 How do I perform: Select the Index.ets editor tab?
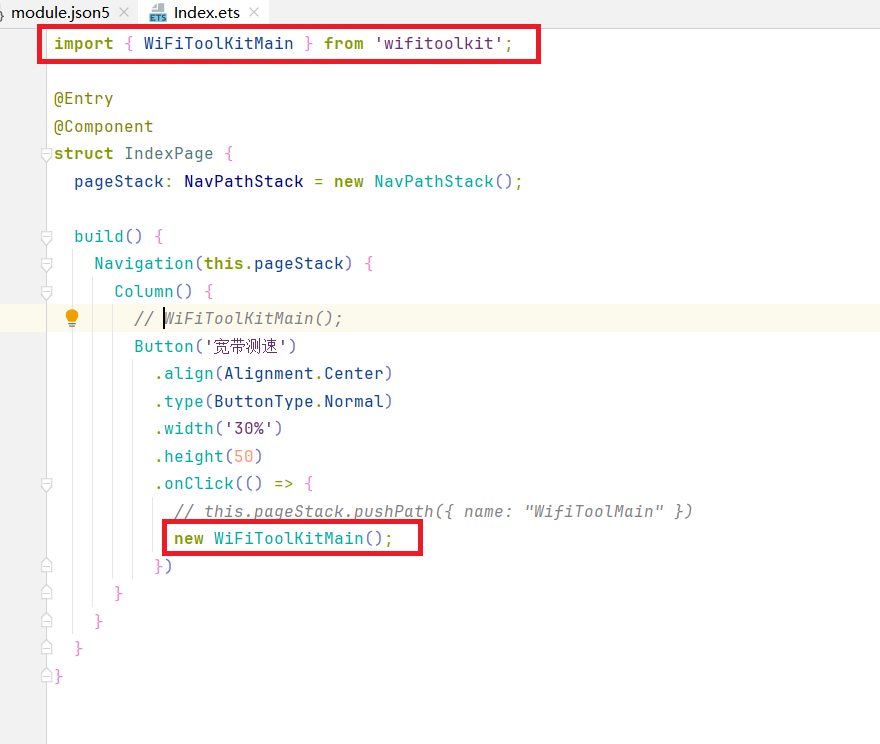pos(207,12)
